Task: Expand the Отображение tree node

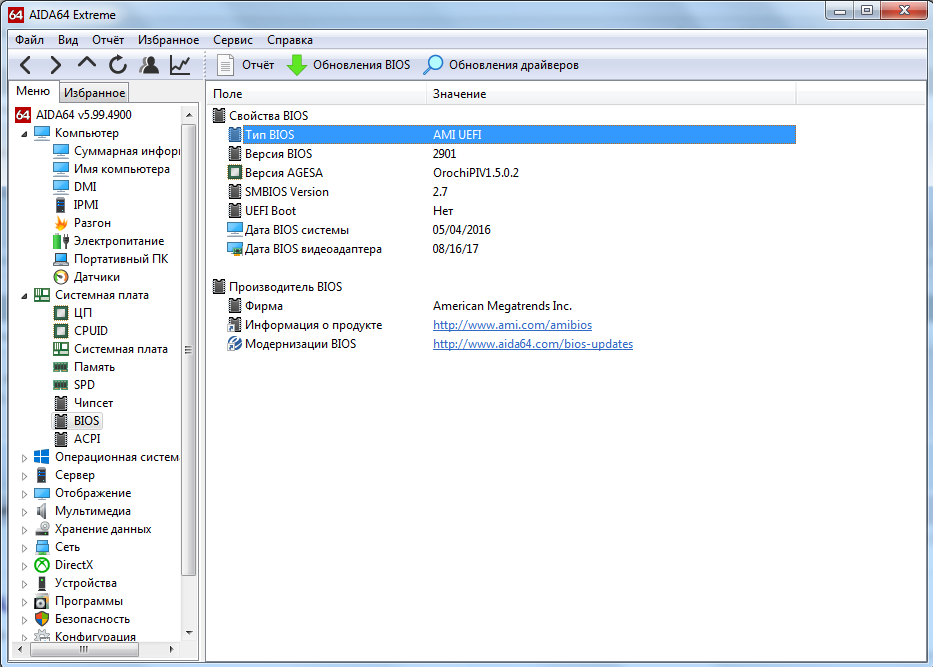Action: [x=24, y=493]
